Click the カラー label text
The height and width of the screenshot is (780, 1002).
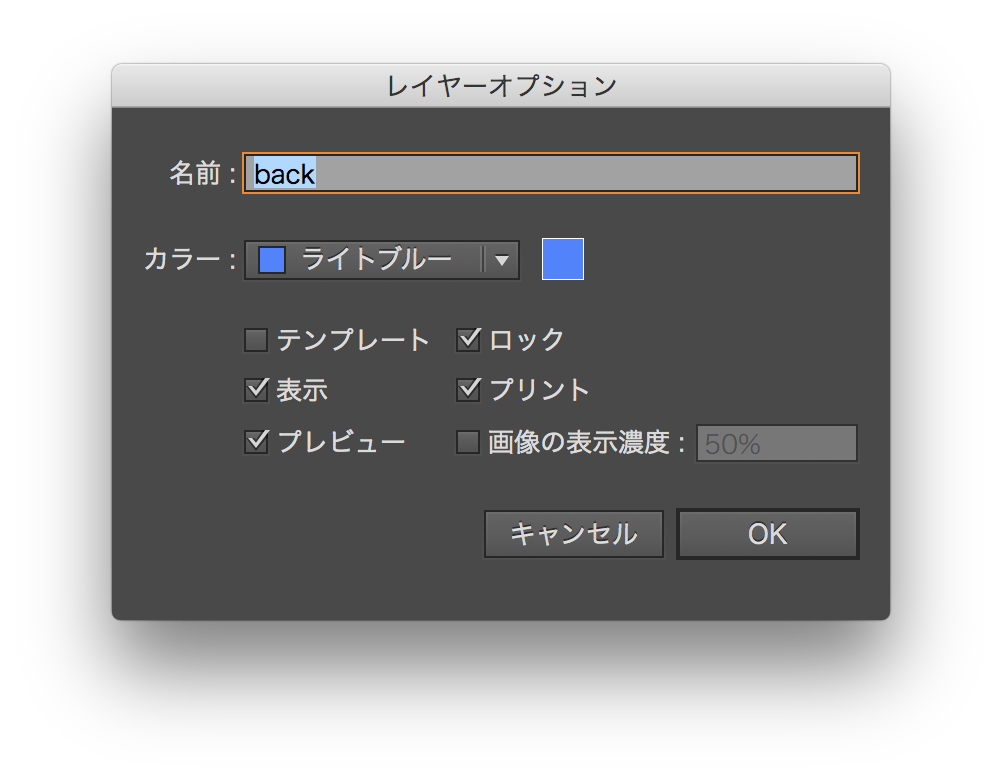[182, 260]
